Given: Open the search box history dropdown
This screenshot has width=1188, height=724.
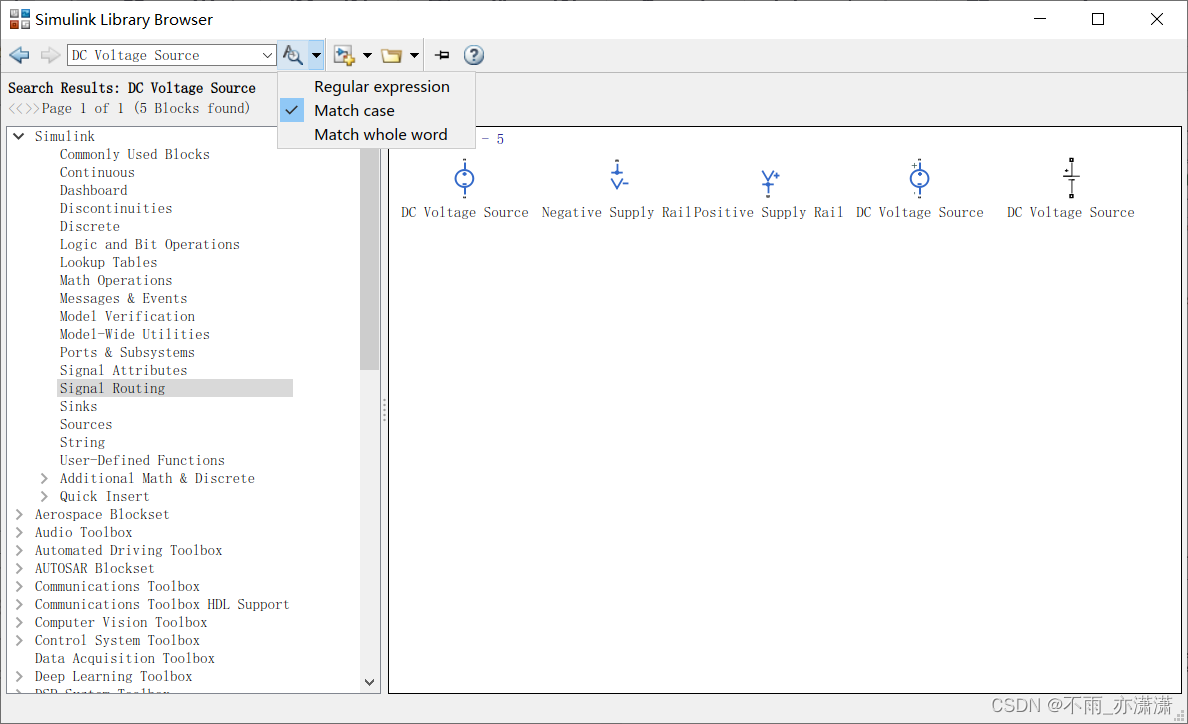Looking at the screenshot, I should coord(267,55).
